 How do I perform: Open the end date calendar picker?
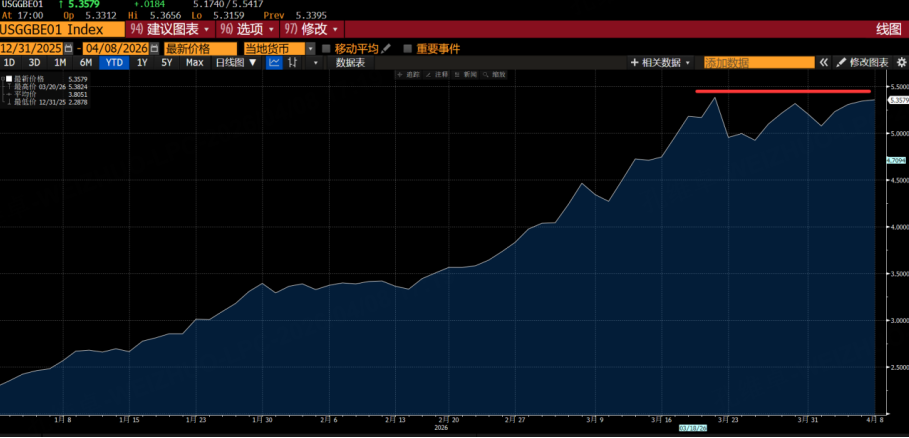(x=154, y=49)
